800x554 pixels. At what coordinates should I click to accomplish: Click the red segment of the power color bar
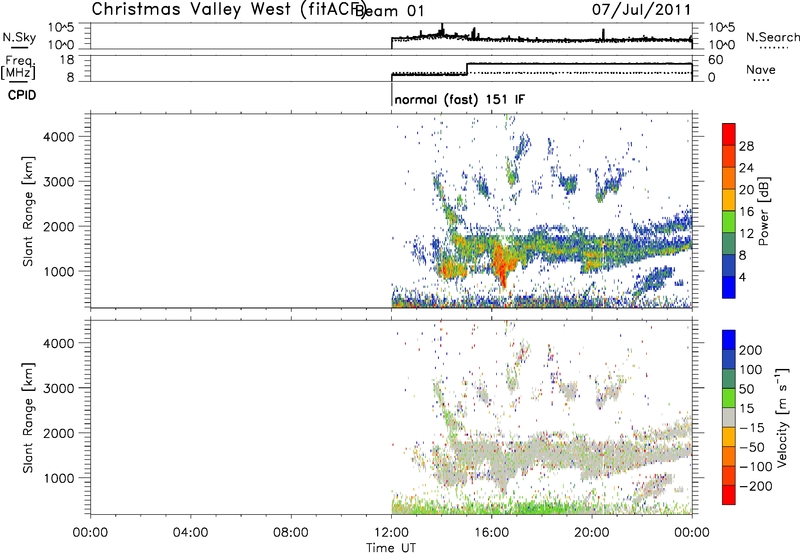click(729, 135)
